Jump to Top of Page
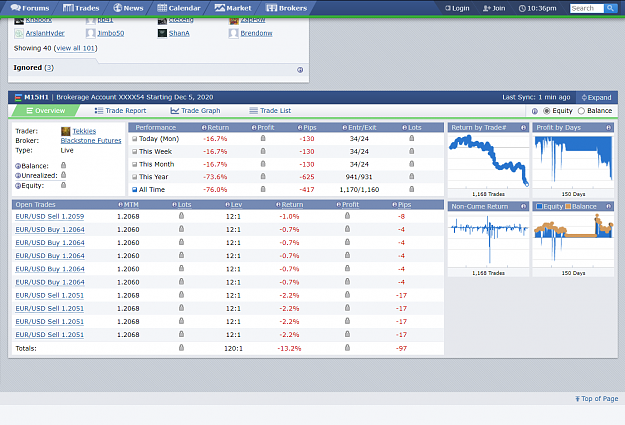625x425 pixels. pos(597,398)
